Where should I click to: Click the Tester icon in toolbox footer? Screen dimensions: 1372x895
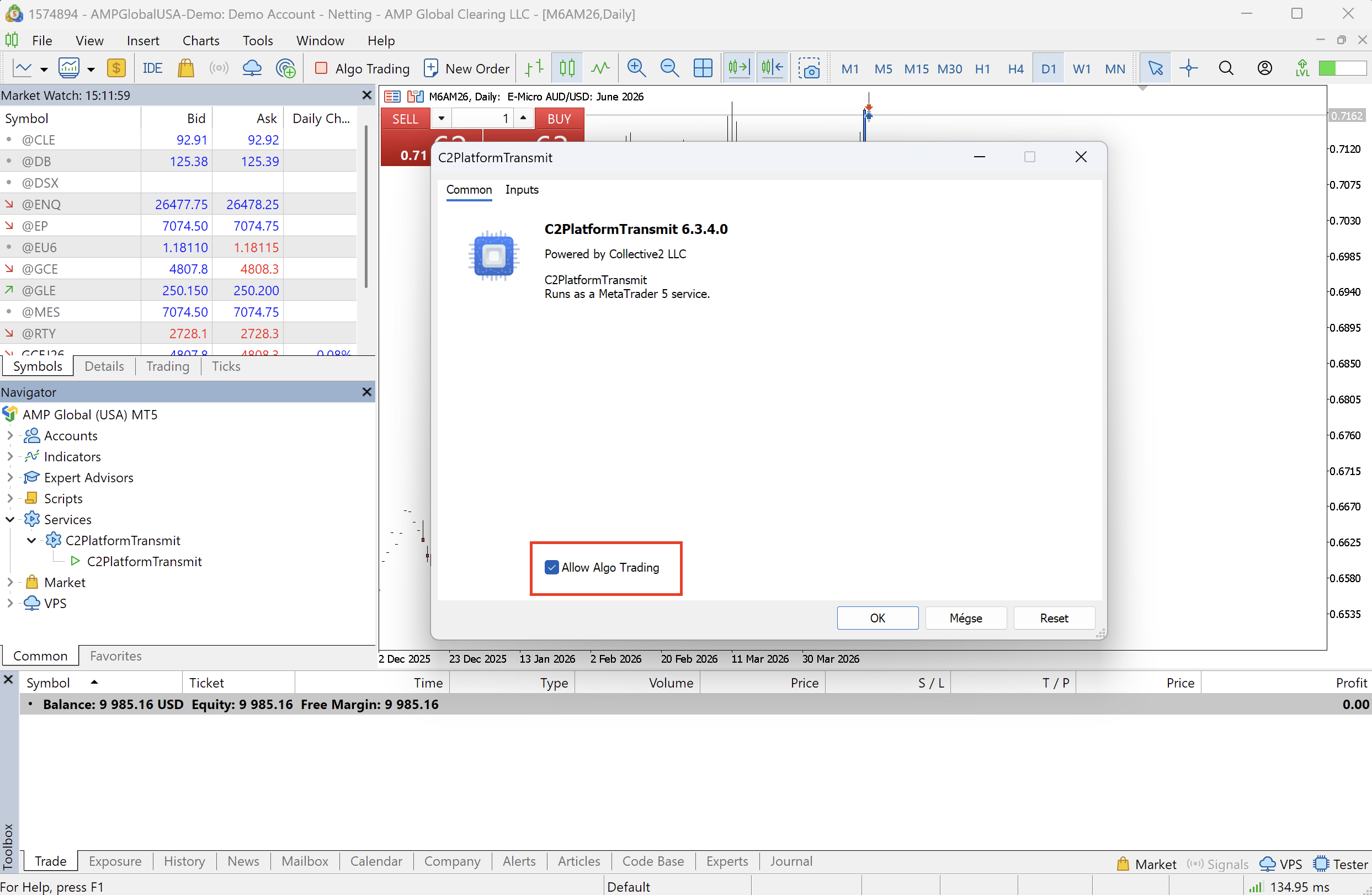pyautogui.click(x=1341, y=864)
